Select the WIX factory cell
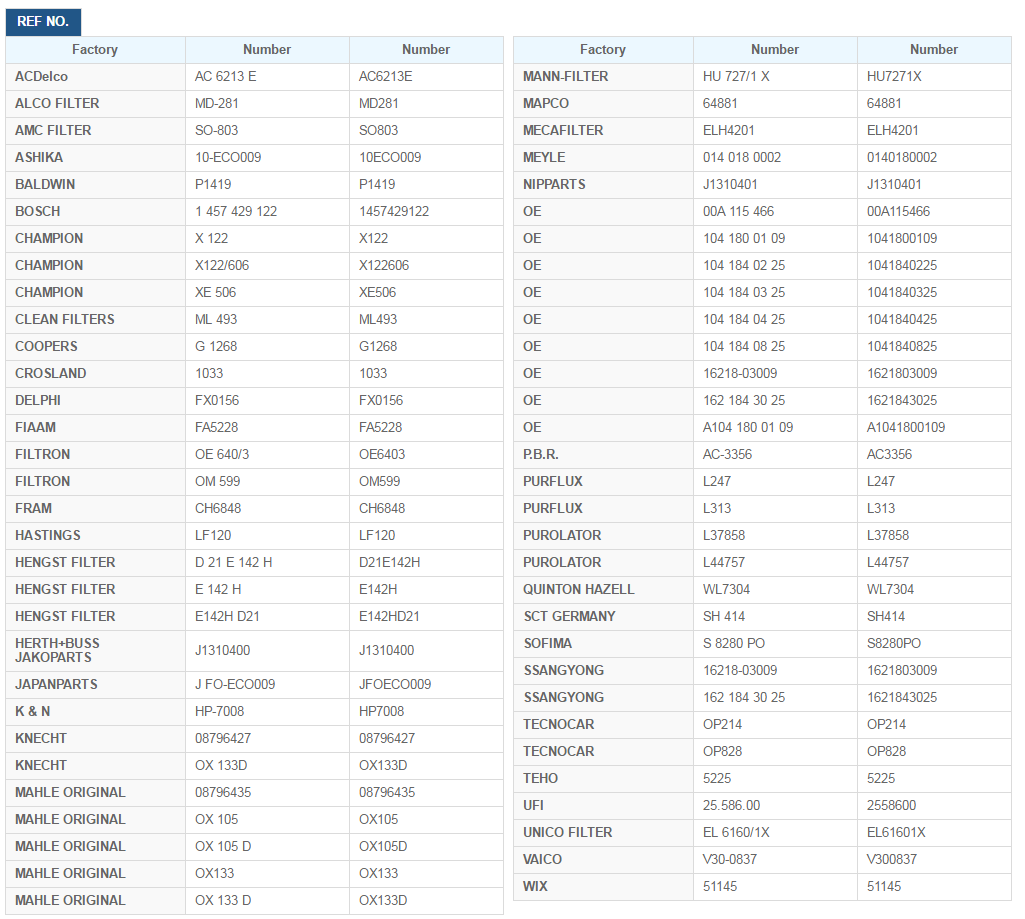The width and height of the screenshot is (1025, 919). click(x=603, y=887)
